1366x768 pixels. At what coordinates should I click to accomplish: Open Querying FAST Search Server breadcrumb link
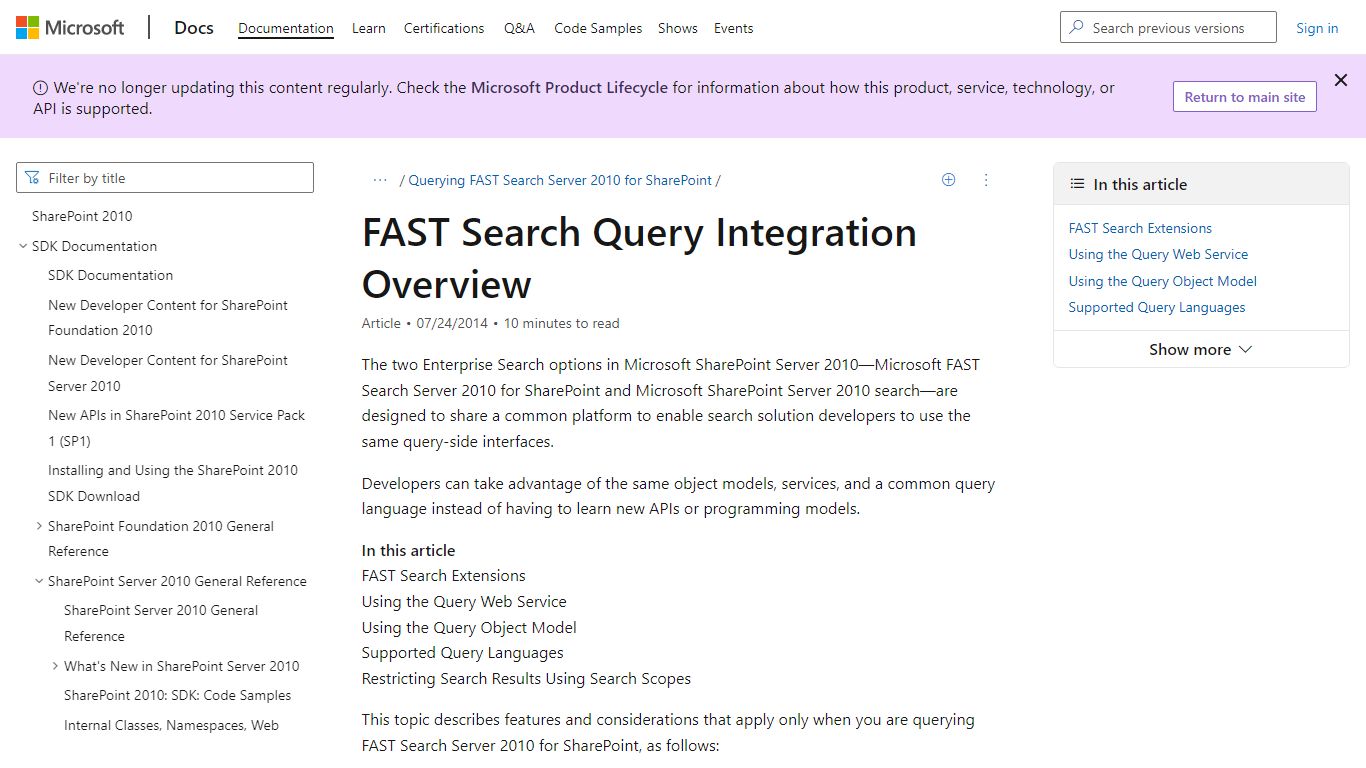click(560, 180)
